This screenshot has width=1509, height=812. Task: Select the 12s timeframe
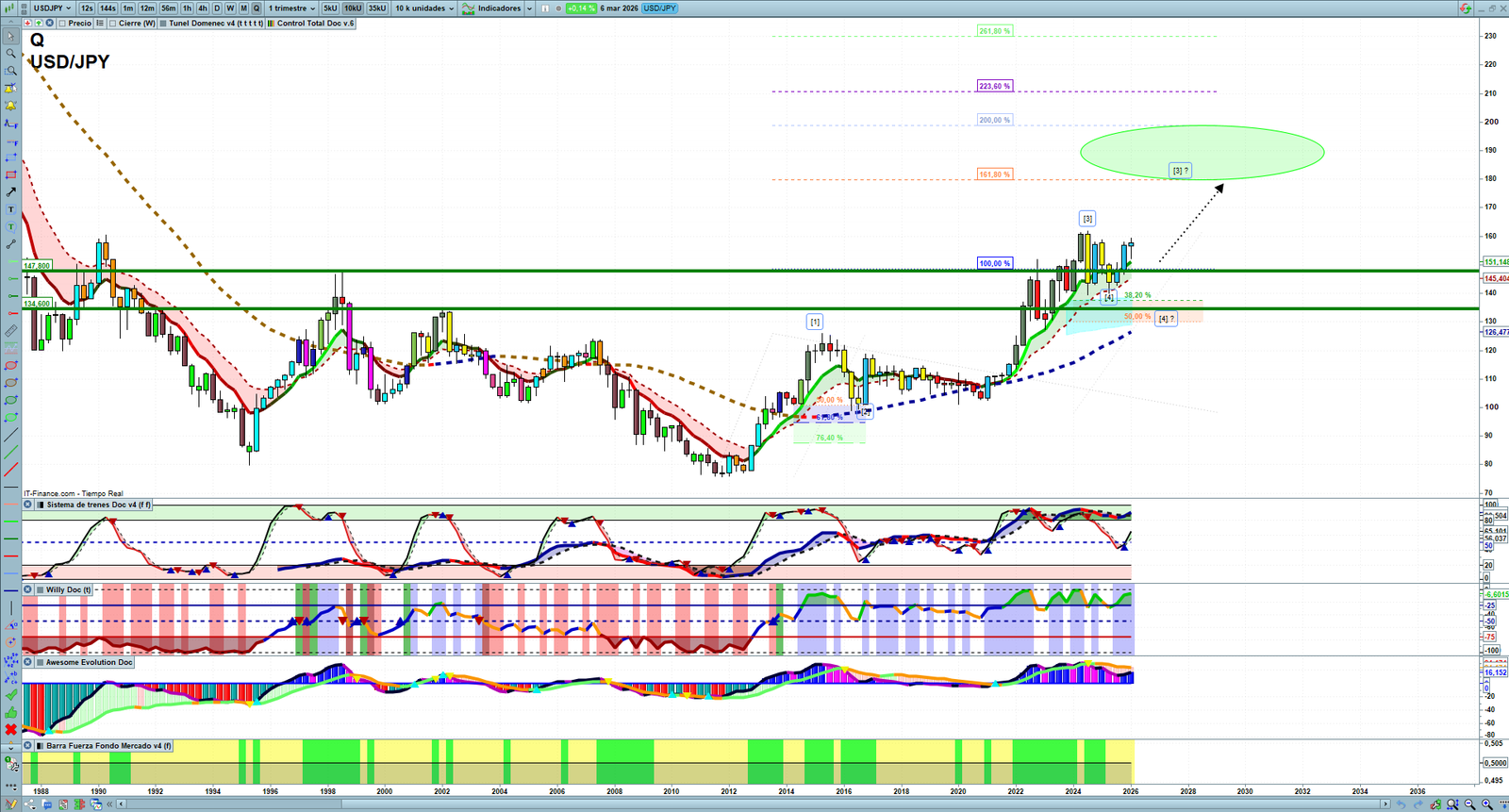[87, 8]
